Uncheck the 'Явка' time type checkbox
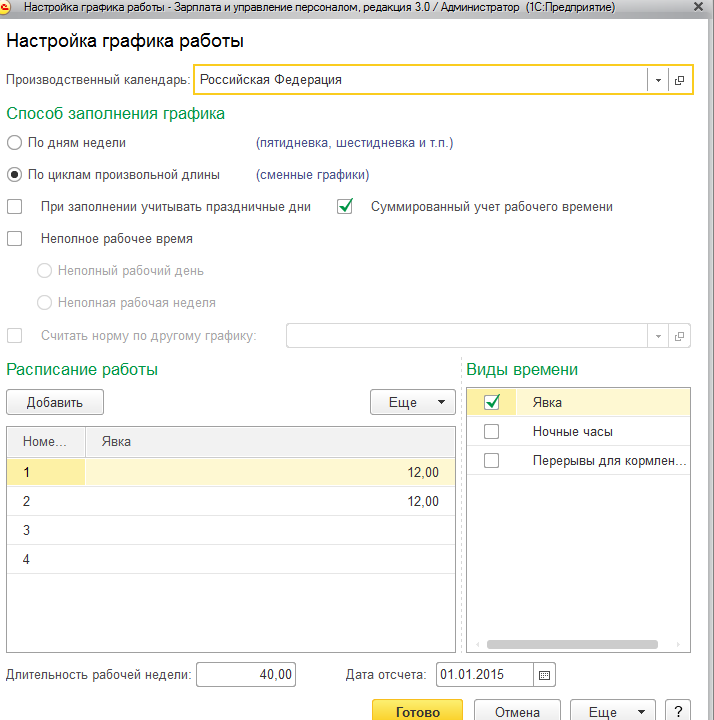Screen dimensions: 714x720 click(x=491, y=403)
